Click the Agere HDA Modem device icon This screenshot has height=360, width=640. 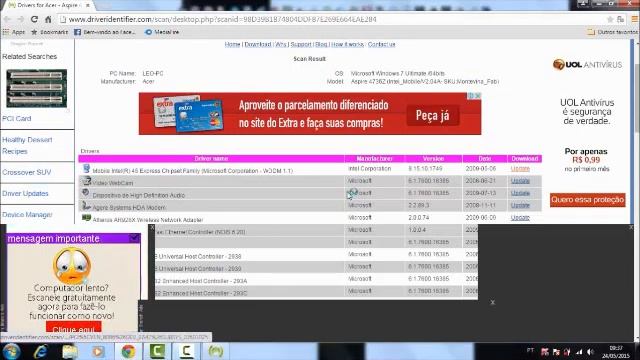[x=86, y=205]
